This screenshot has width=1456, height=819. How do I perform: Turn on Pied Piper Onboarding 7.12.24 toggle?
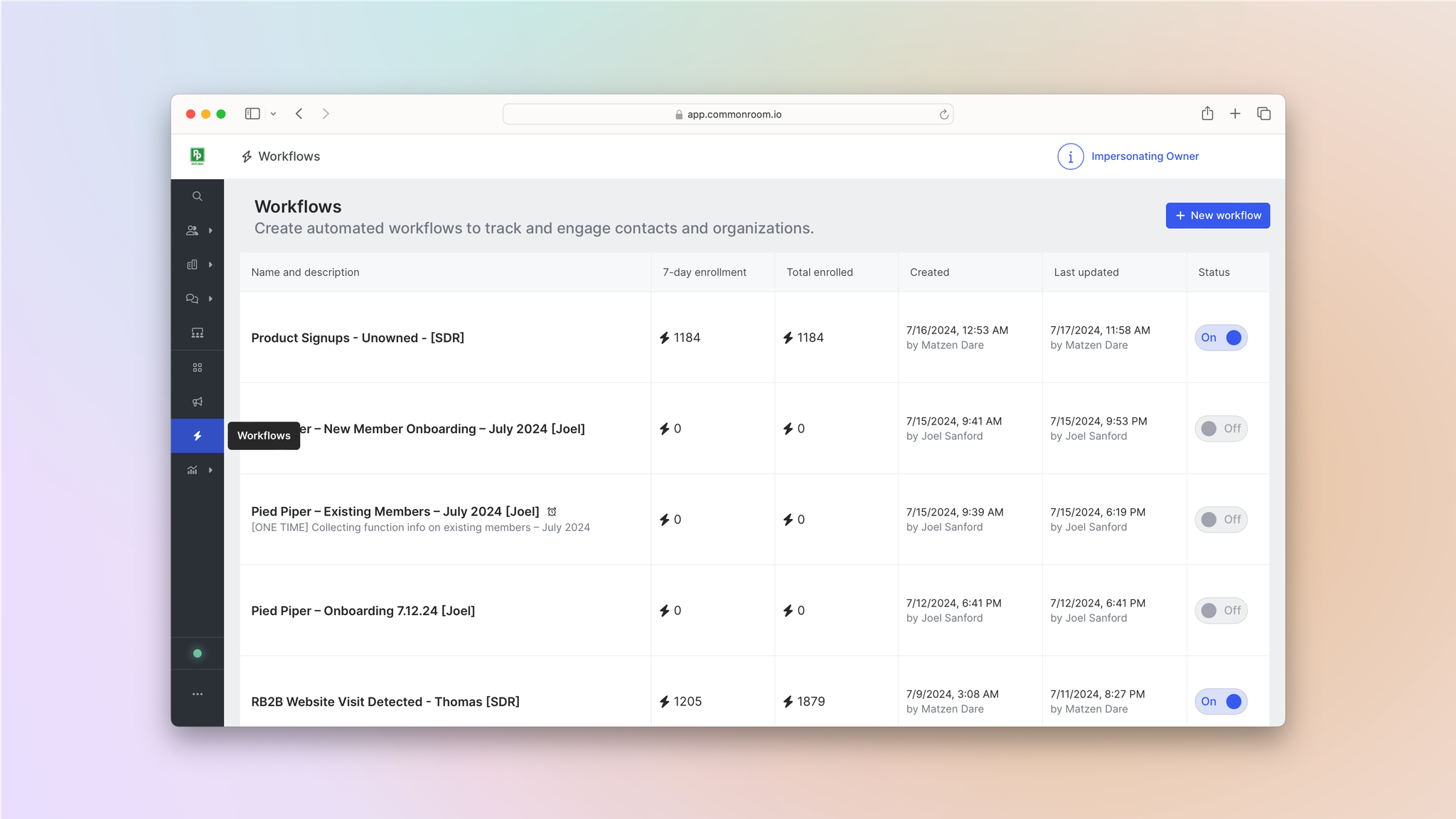pyautogui.click(x=1221, y=611)
